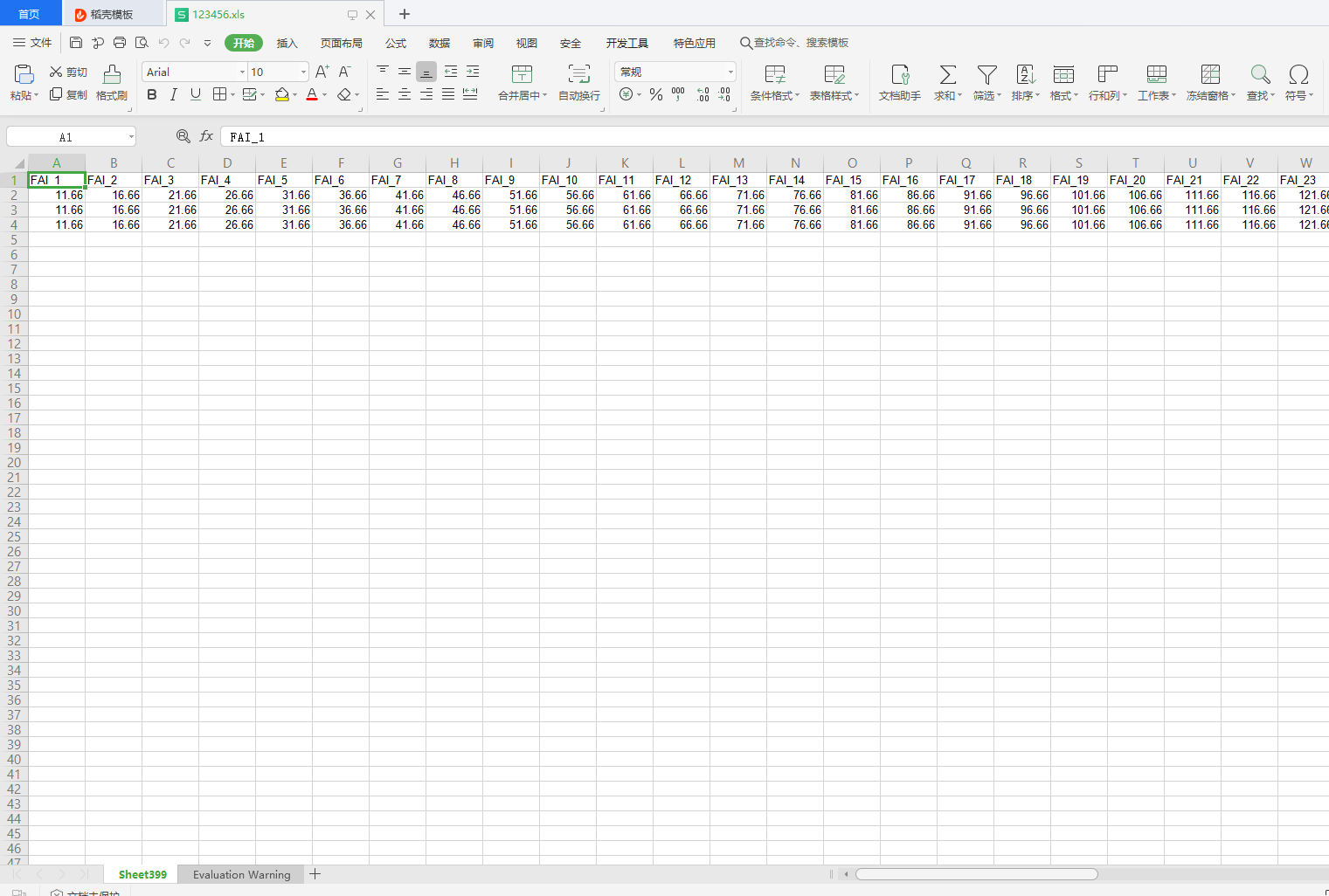The width and height of the screenshot is (1329, 896).
Task: Align text right
Action: (x=426, y=94)
